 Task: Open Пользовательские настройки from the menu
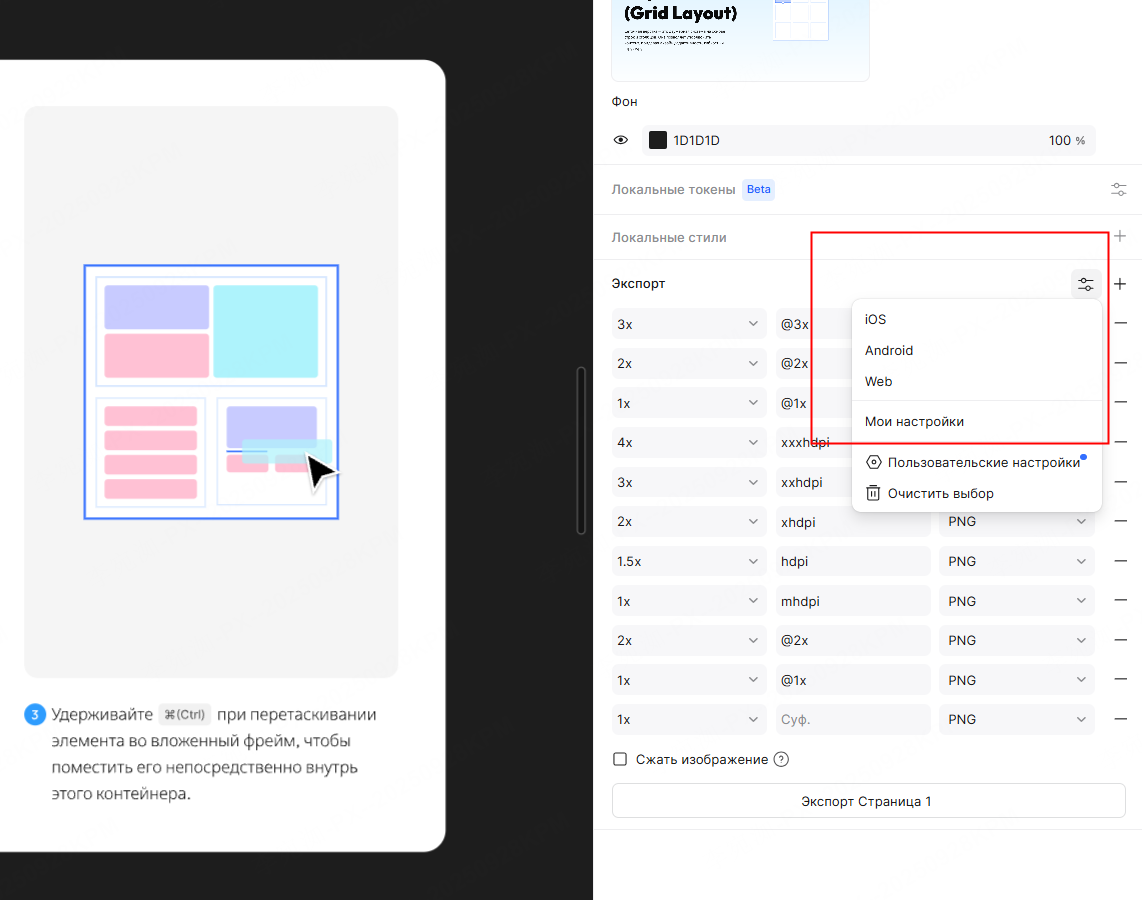coord(983,462)
